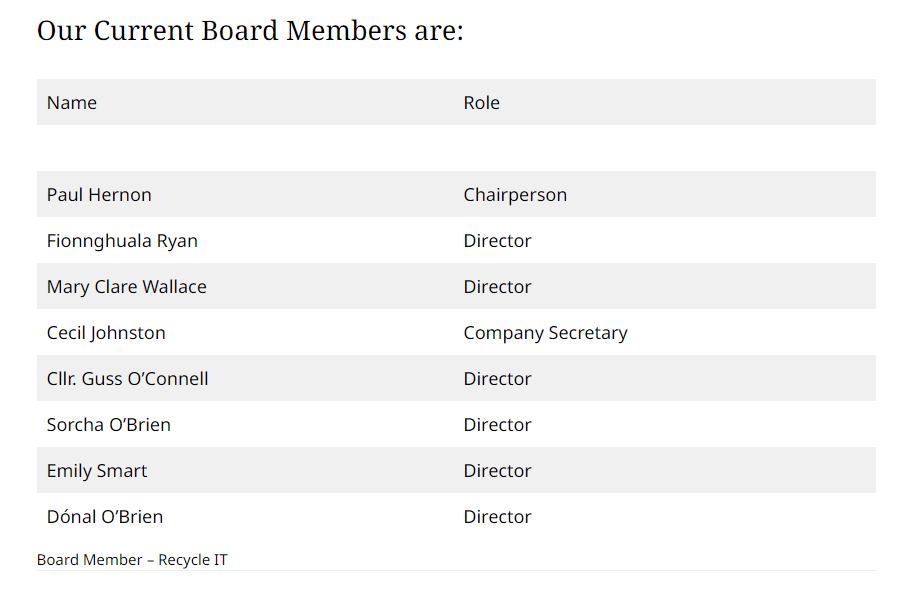Select the Paul Hernon name cell

point(99,195)
